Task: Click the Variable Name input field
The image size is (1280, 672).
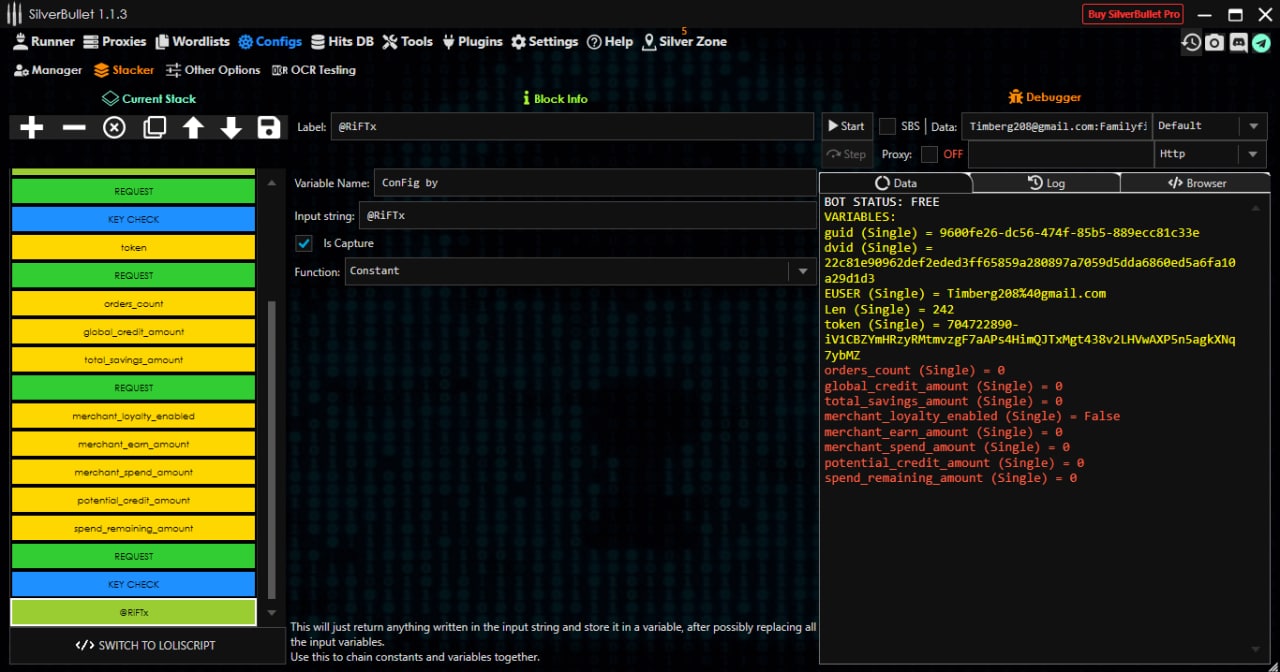Action: [x=594, y=183]
